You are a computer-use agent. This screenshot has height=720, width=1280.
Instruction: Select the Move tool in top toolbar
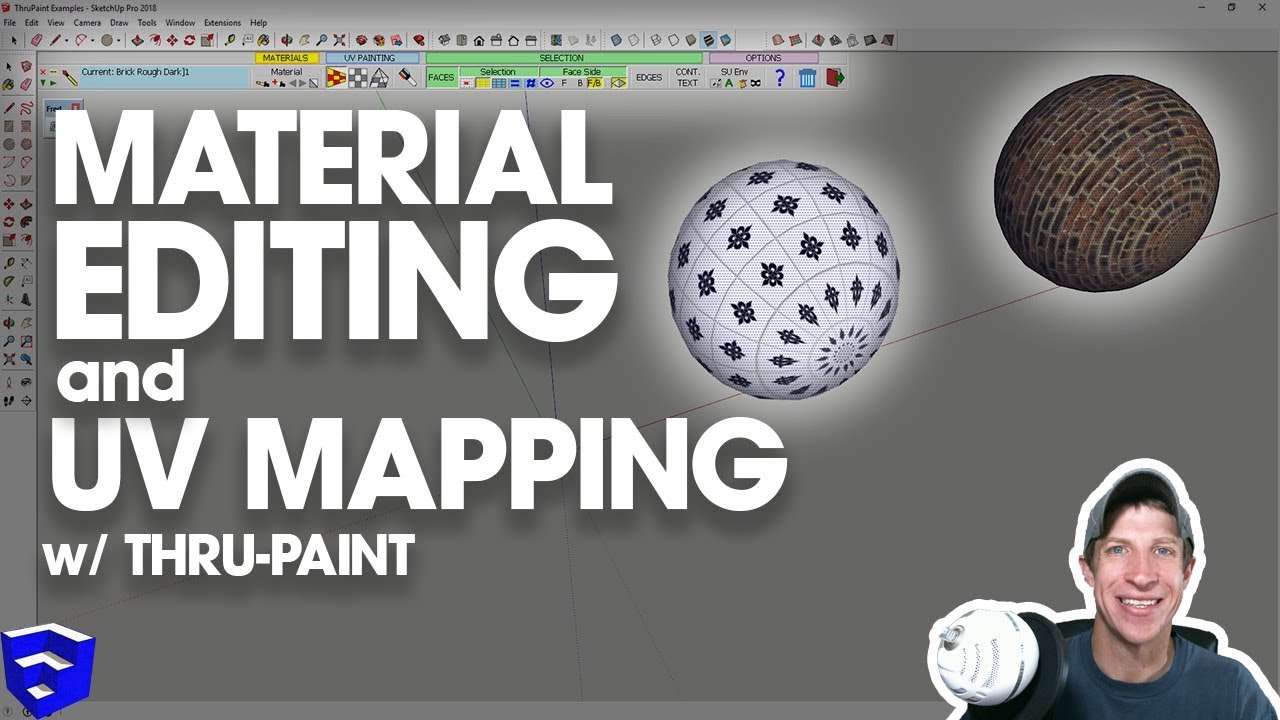[x=172, y=40]
